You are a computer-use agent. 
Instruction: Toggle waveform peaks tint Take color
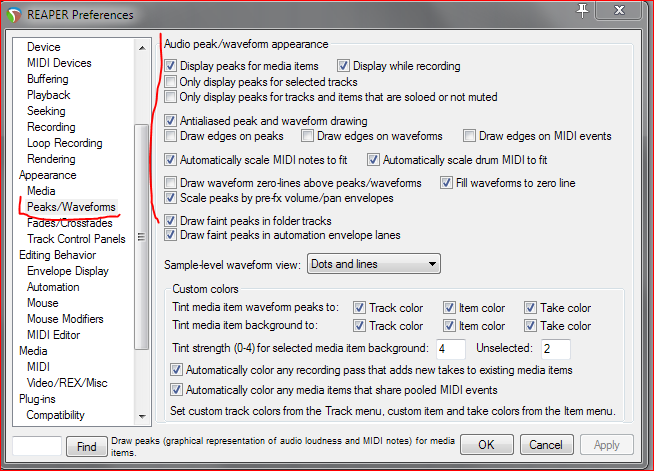(x=530, y=308)
